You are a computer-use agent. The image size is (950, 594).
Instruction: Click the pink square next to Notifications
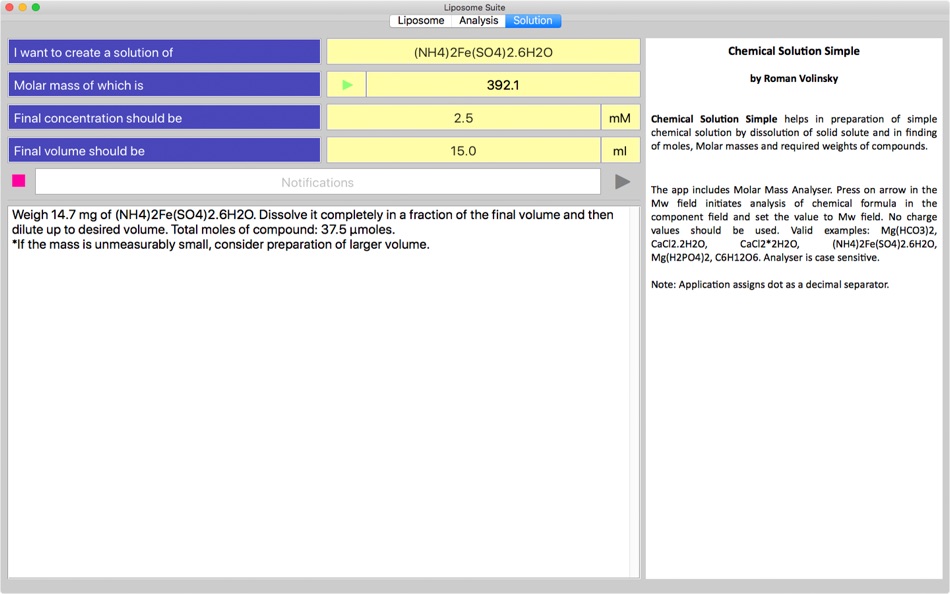click(x=19, y=181)
